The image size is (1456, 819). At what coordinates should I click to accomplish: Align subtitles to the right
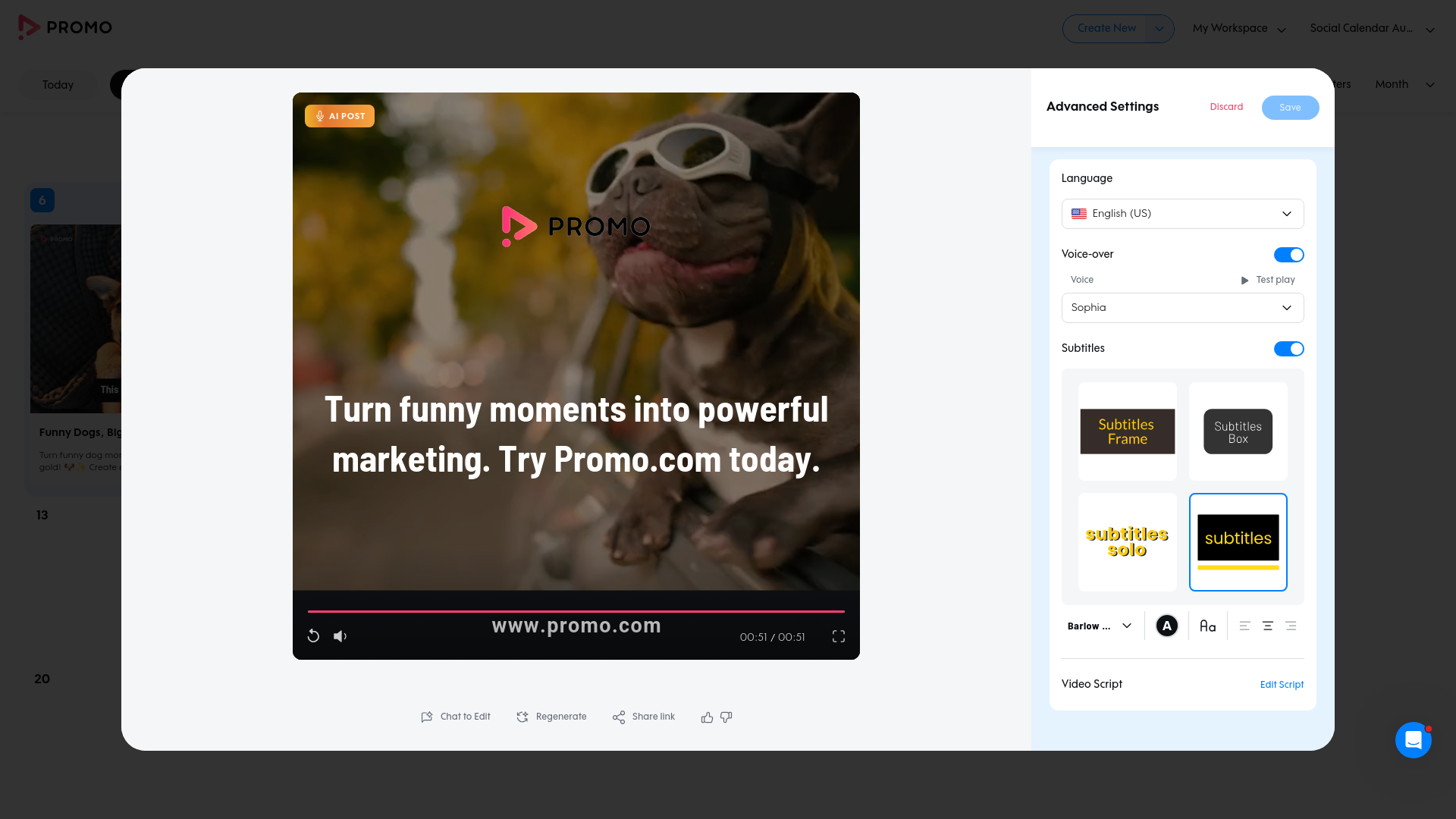click(1291, 626)
